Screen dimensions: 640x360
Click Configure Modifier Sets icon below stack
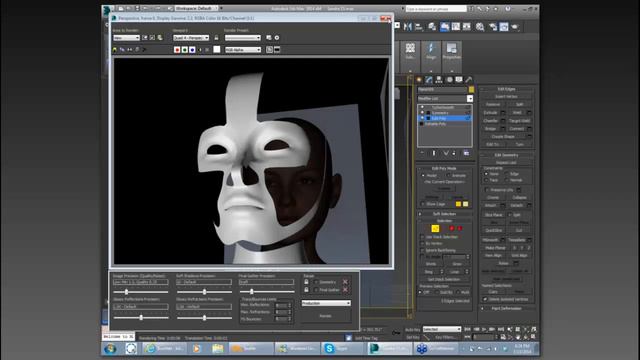point(466,153)
